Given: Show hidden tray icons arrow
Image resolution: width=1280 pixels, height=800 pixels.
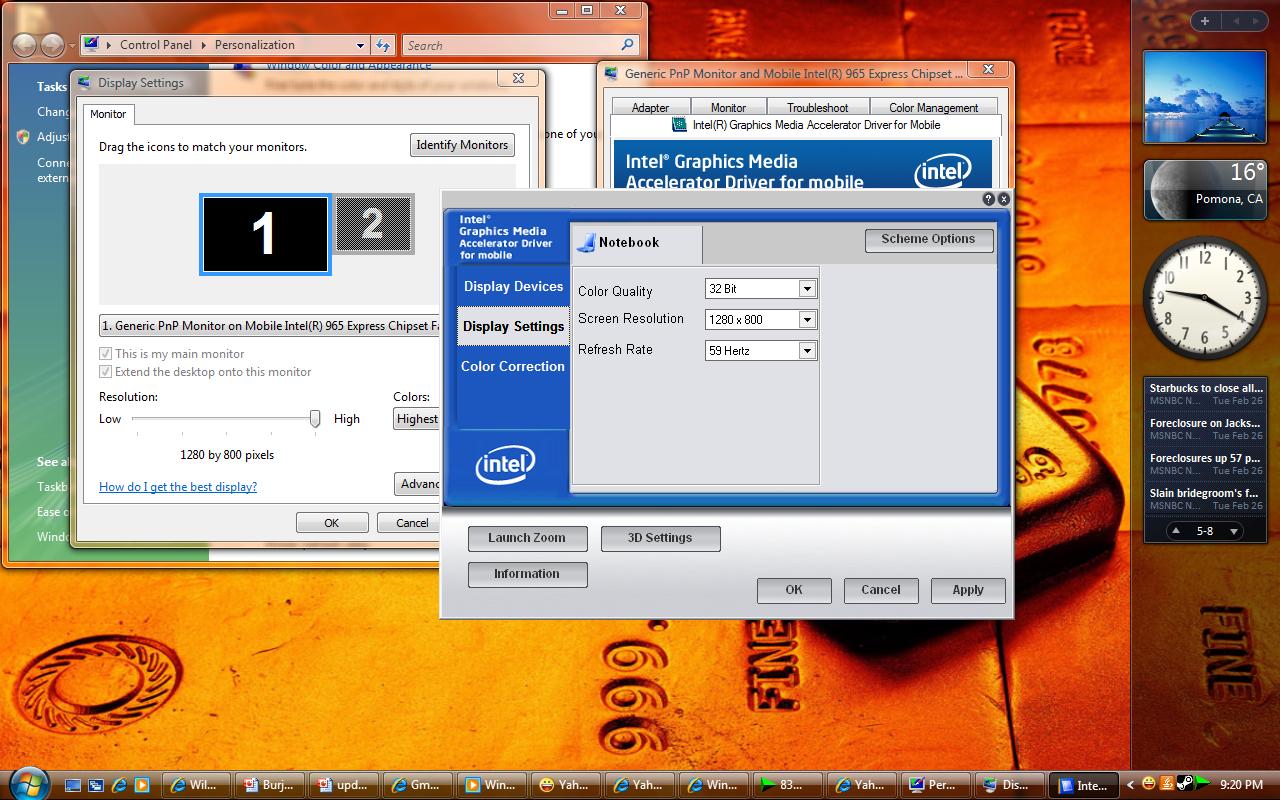Looking at the screenshot, I should 1130,785.
